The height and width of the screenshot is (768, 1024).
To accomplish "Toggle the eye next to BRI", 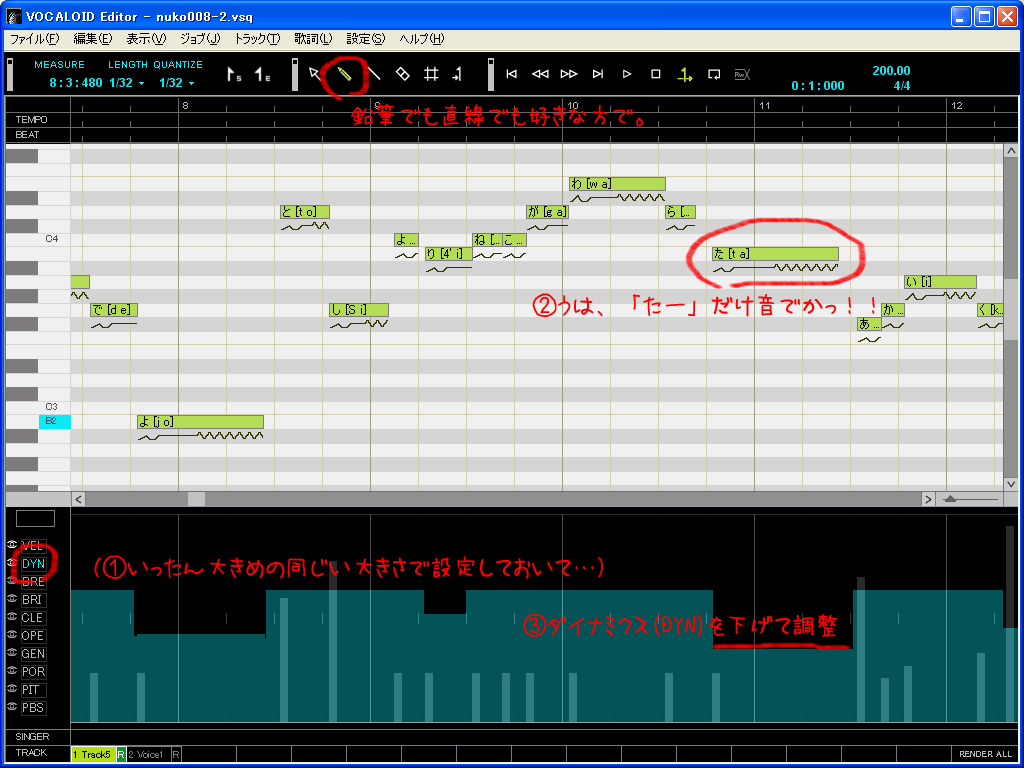I will pyautogui.click(x=12, y=599).
